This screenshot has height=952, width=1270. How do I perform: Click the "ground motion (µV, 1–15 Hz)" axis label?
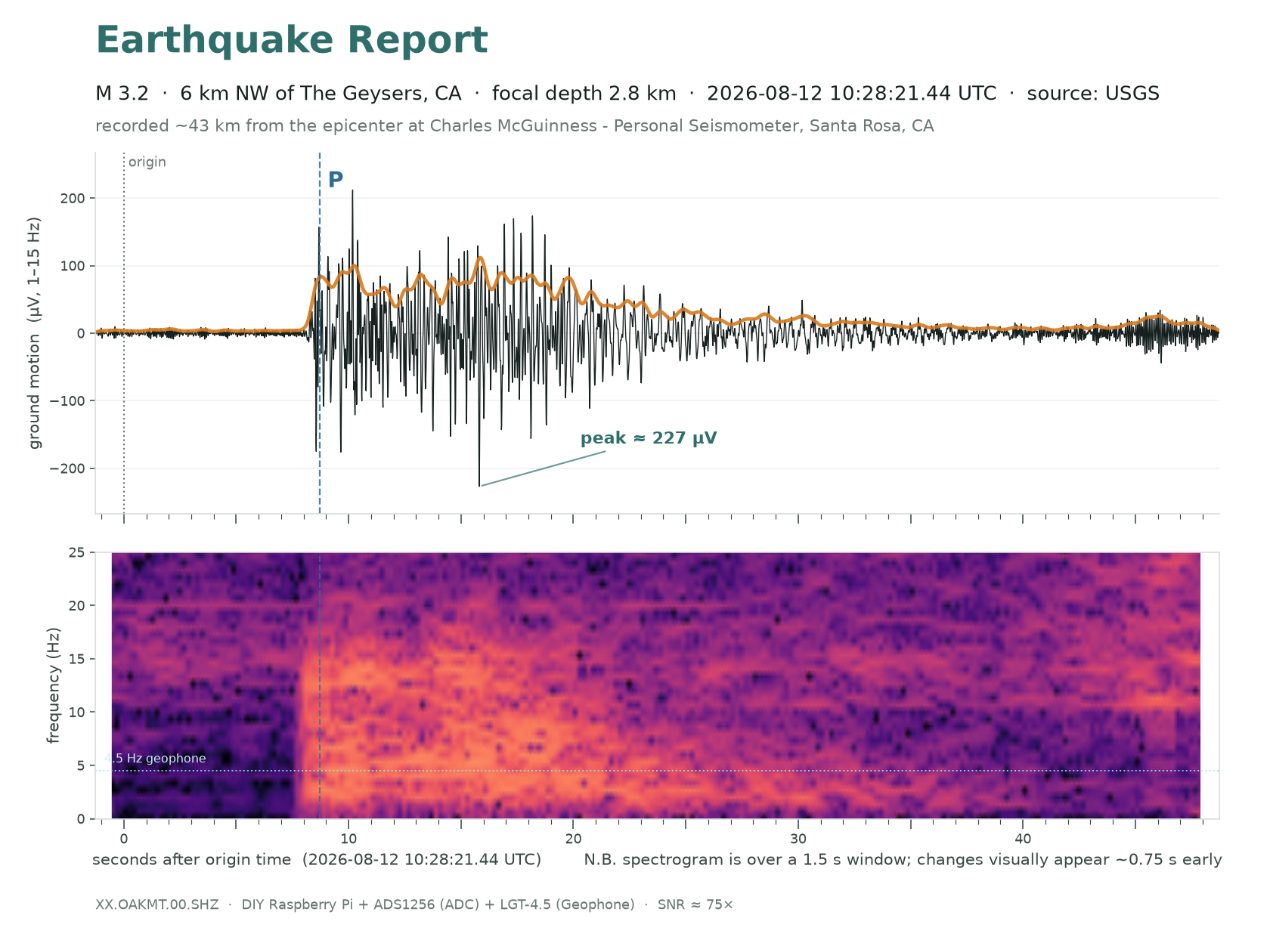[x=36, y=333]
